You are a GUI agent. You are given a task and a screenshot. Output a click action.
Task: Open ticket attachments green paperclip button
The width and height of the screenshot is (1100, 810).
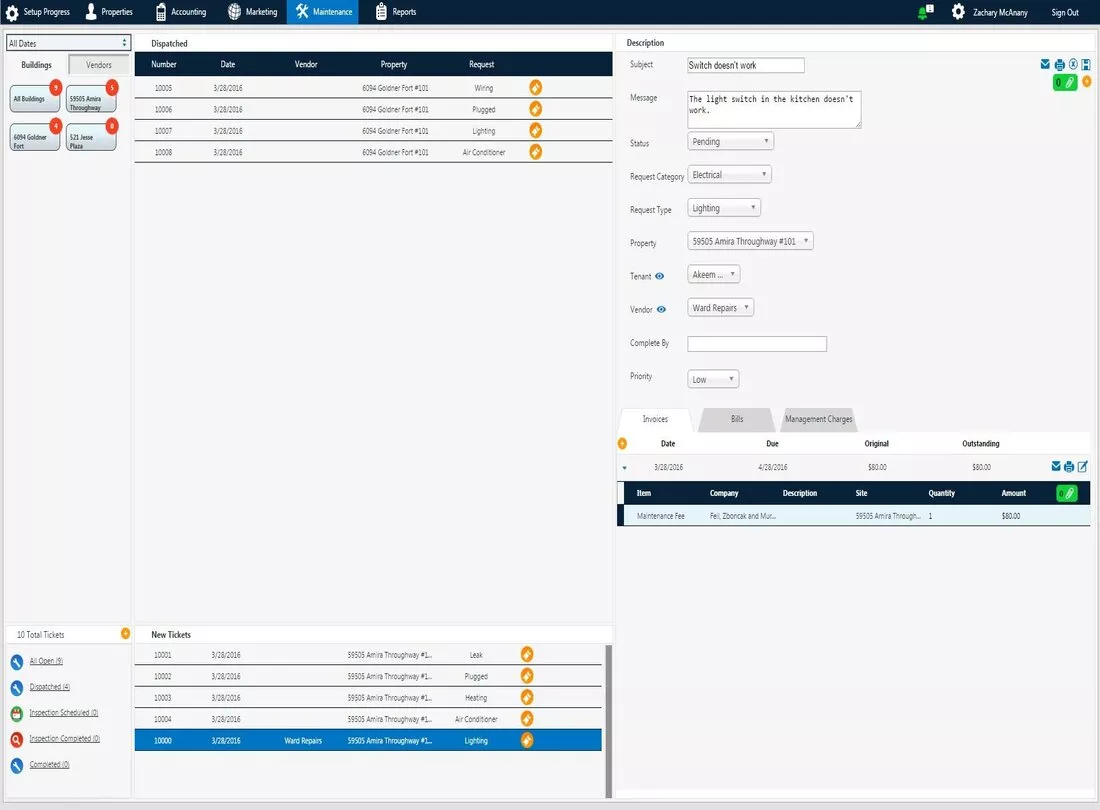click(x=1065, y=83)
